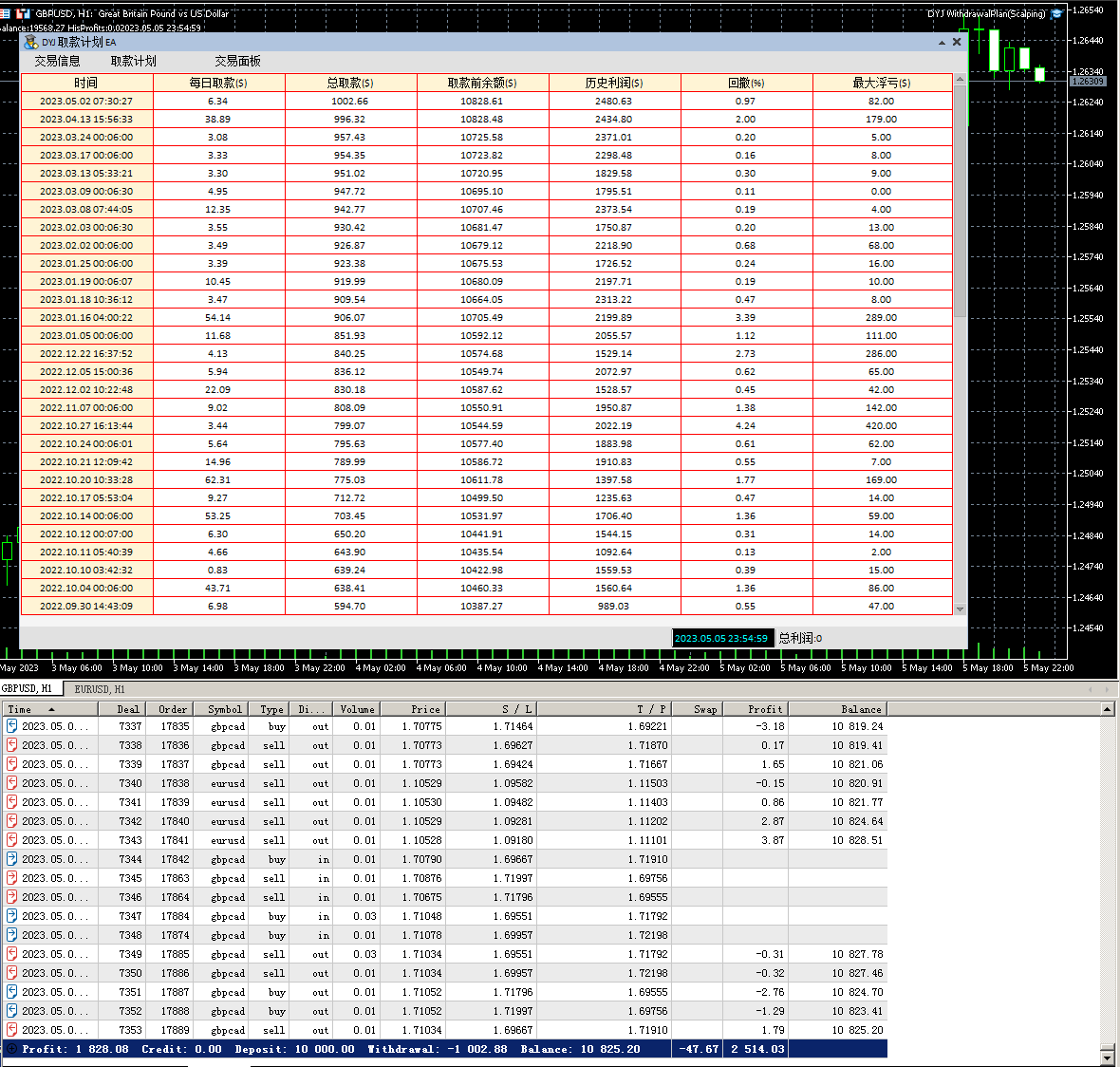Click the Swap column header

[x=698, y=709]
